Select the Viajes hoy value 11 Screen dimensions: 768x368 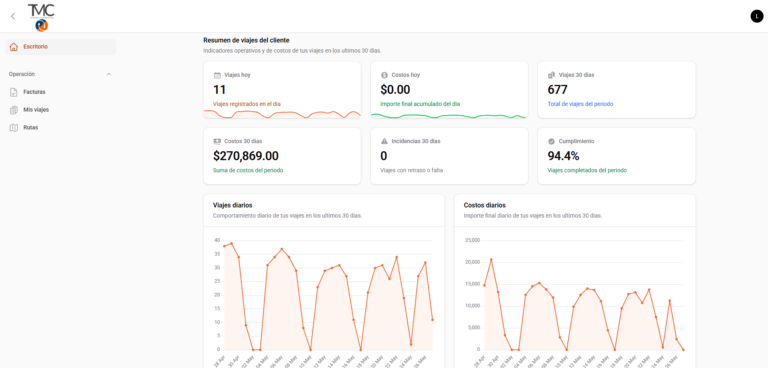[x=219, y=90]
